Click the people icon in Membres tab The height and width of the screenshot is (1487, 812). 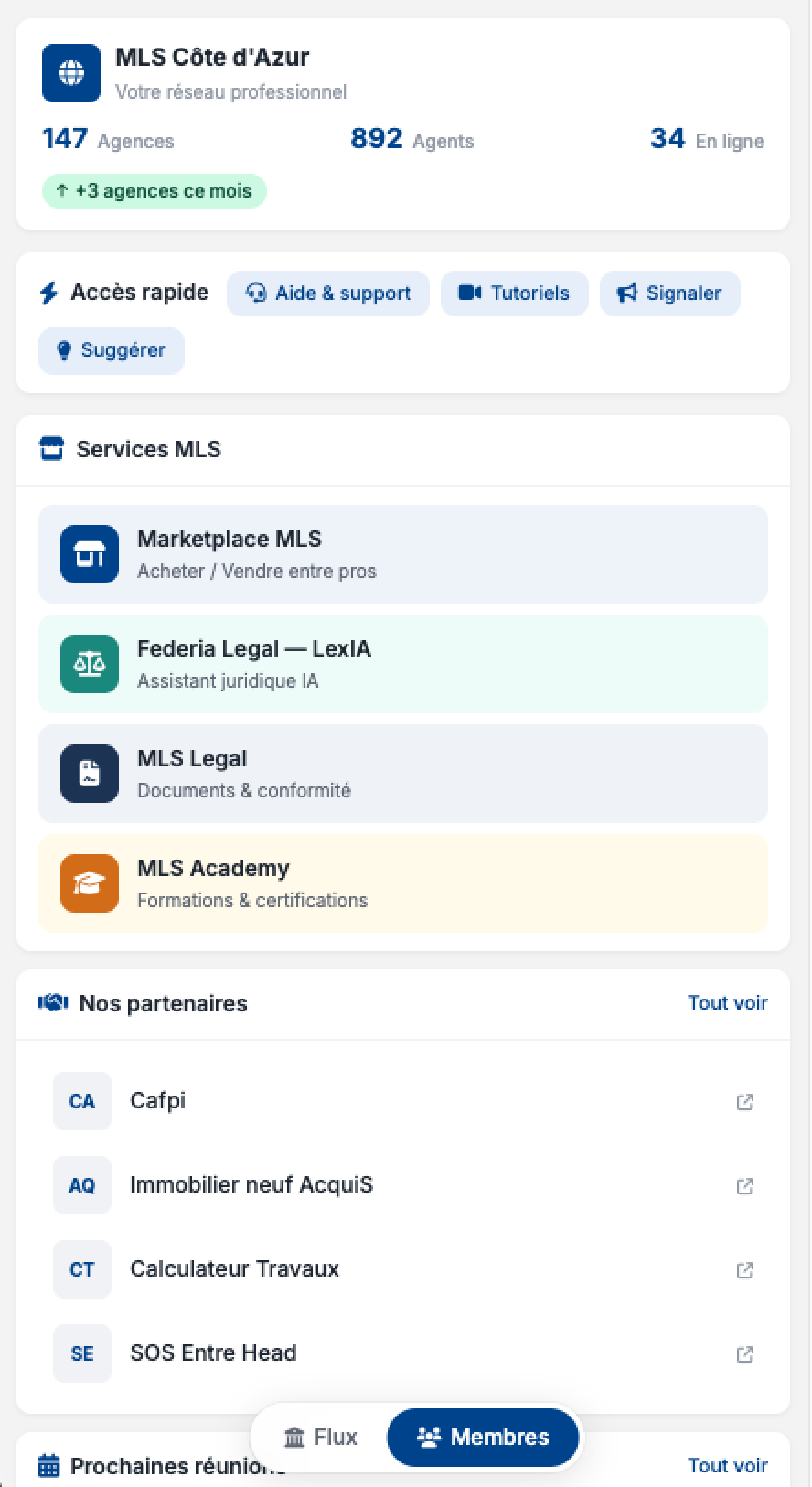tap(429, 1438)
